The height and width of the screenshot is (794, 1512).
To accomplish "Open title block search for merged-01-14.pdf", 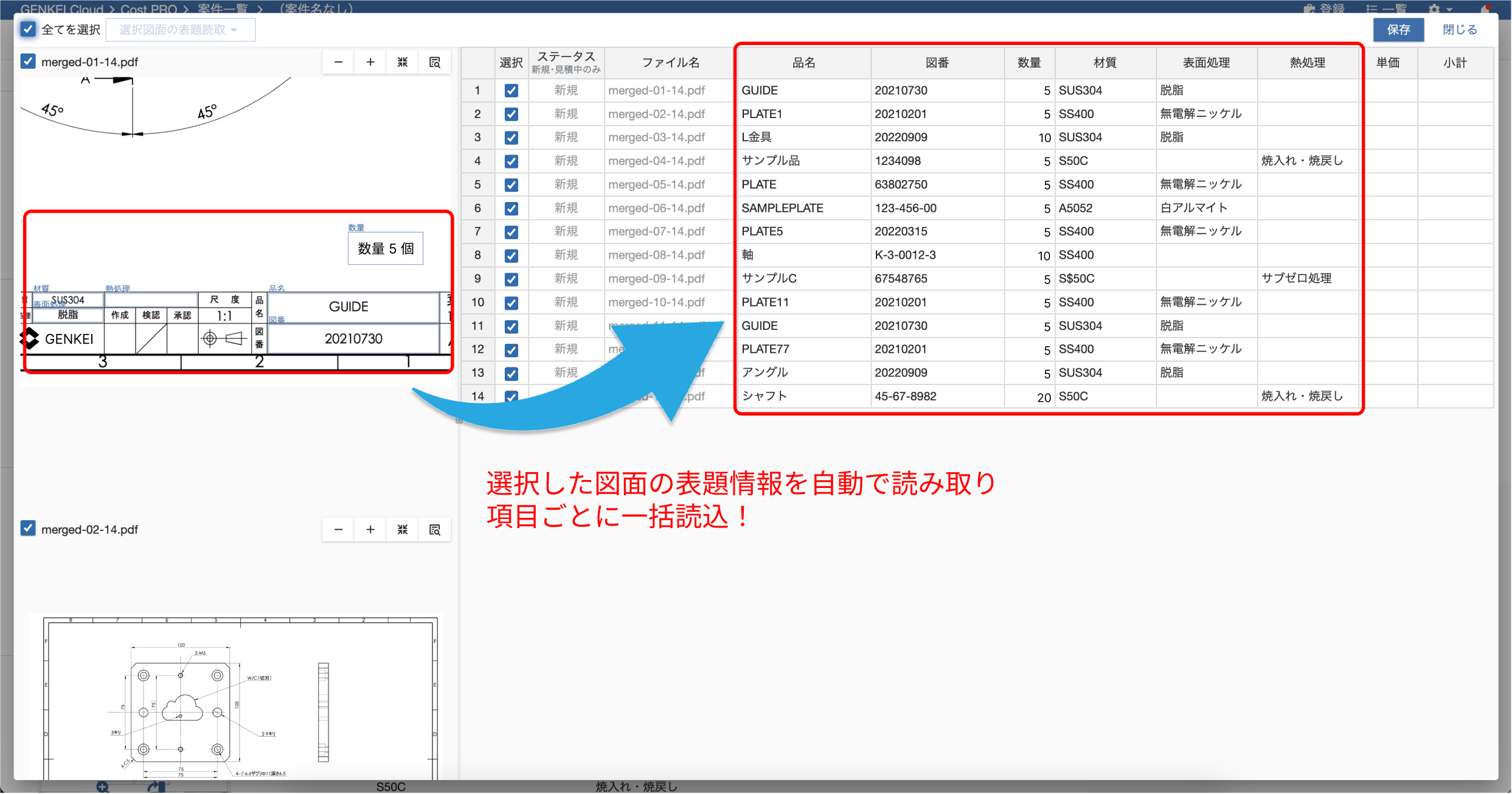I will 435,62.
